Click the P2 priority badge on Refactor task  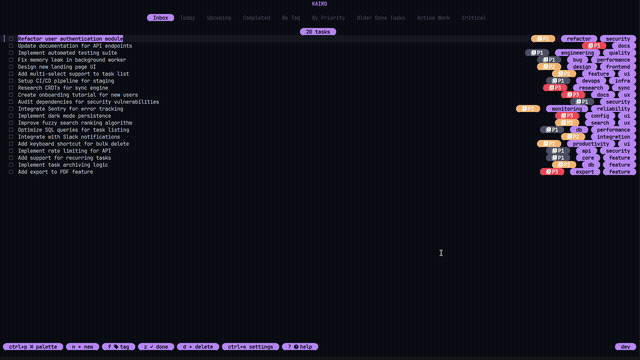tap(543, 39)
